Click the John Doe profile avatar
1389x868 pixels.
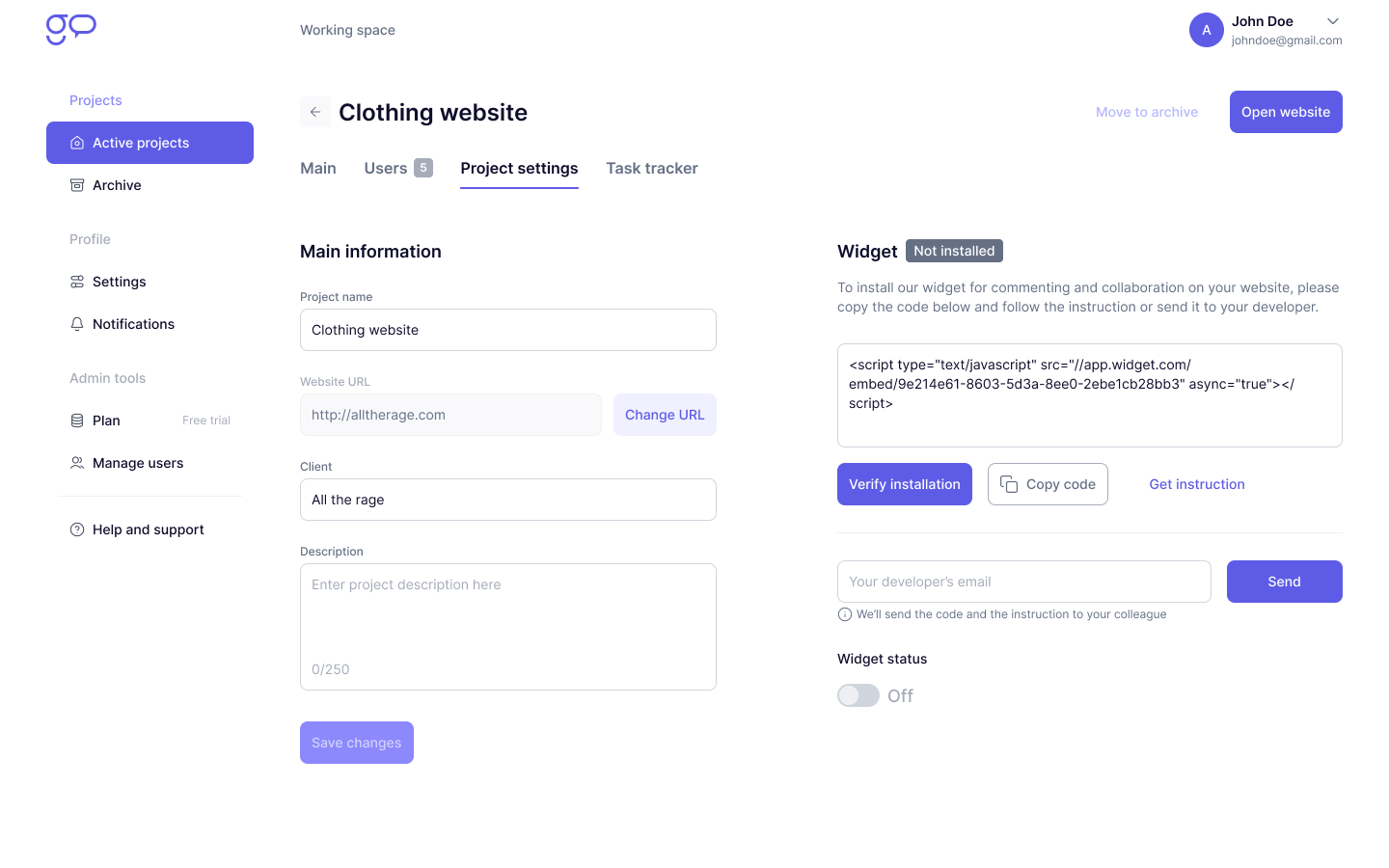tap(1206, 30)
